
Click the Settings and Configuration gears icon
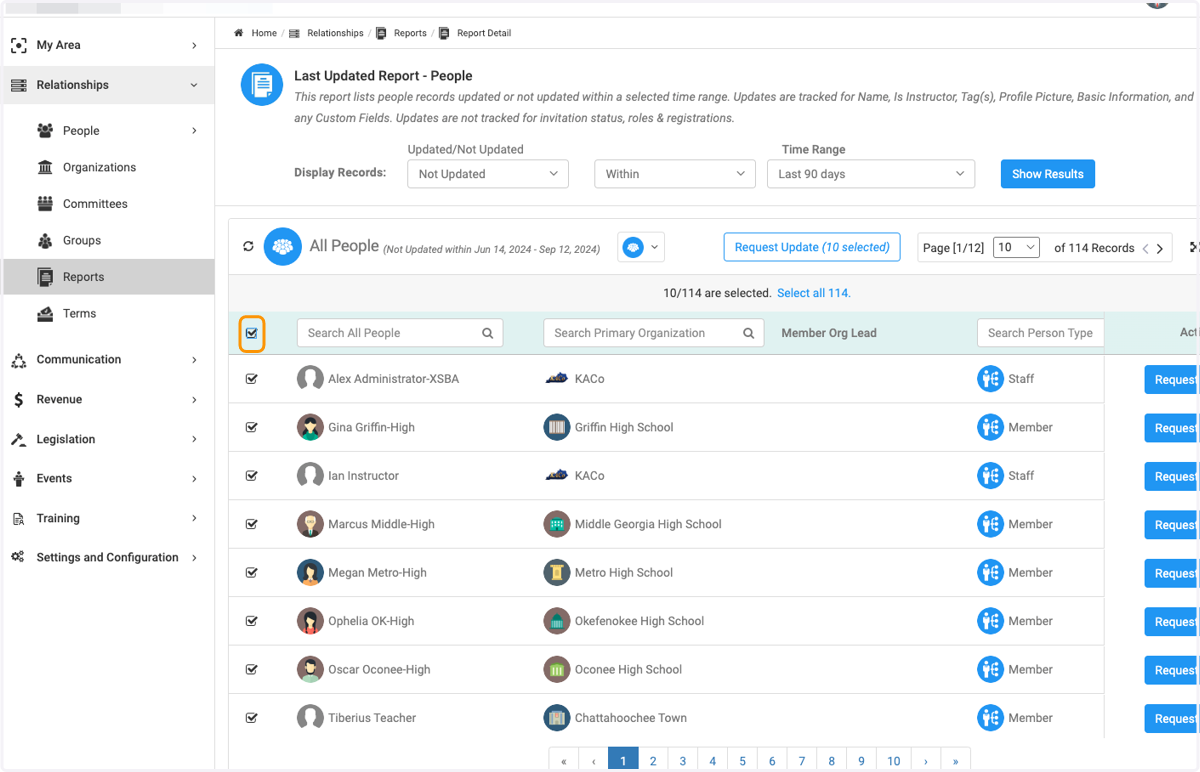(18, 557)
